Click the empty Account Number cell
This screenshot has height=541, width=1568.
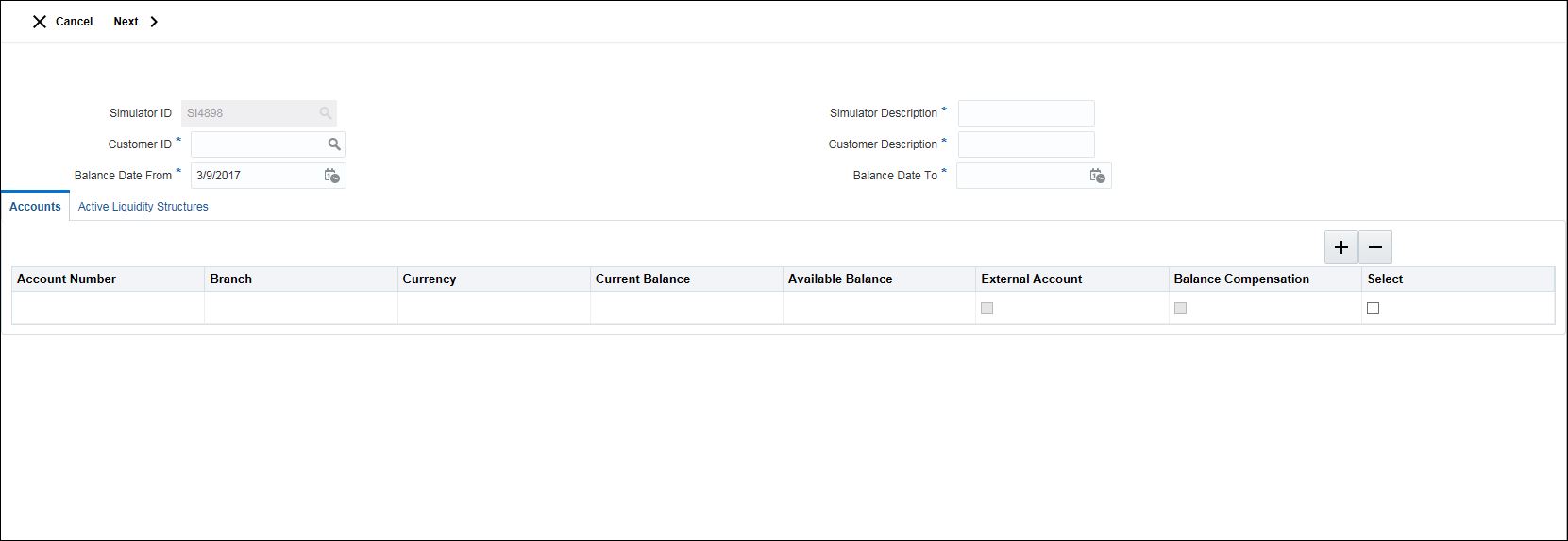click(109, 308)
